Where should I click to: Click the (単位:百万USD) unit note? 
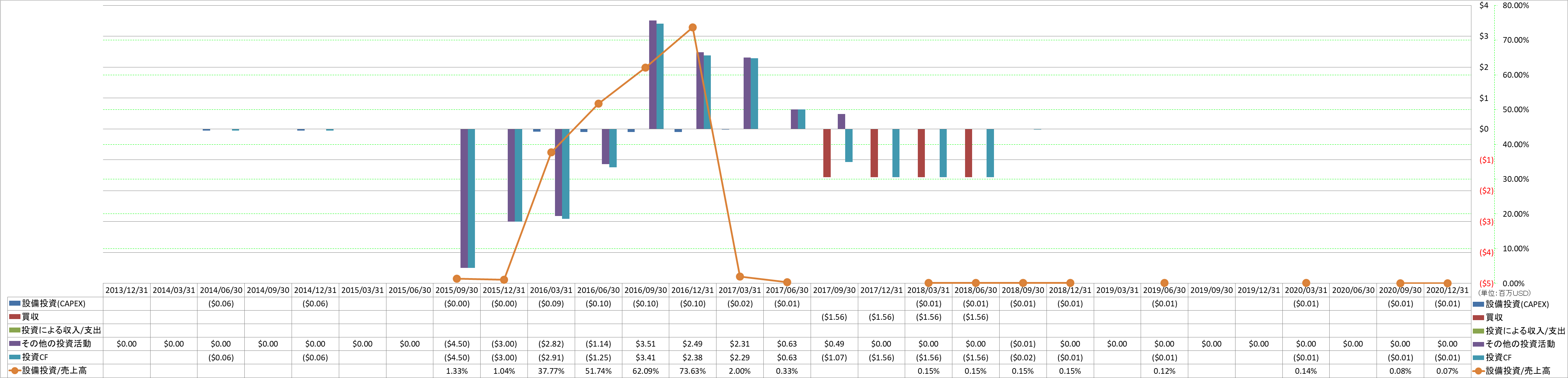tap(1504, 293)
